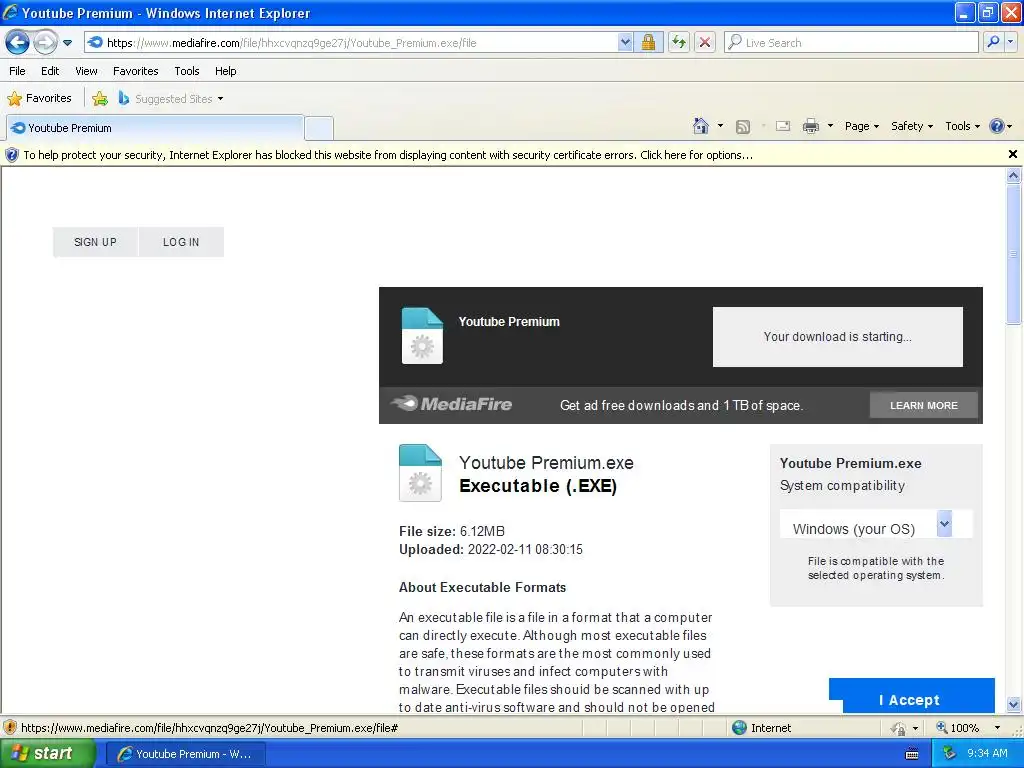Open the recent pages dropdown arrow
Image resolution: width=1024 pixels, height=768 pixels.
(67, 43)
